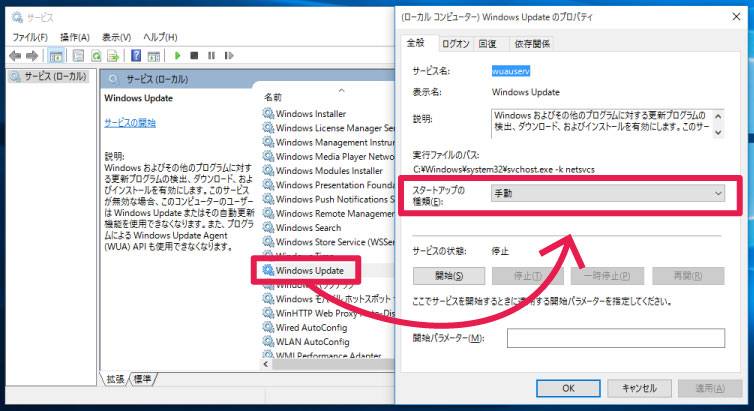This screenshot has height=411, width=754.
Task: Open ファイル(F) menu
Action: pos(30,37)
